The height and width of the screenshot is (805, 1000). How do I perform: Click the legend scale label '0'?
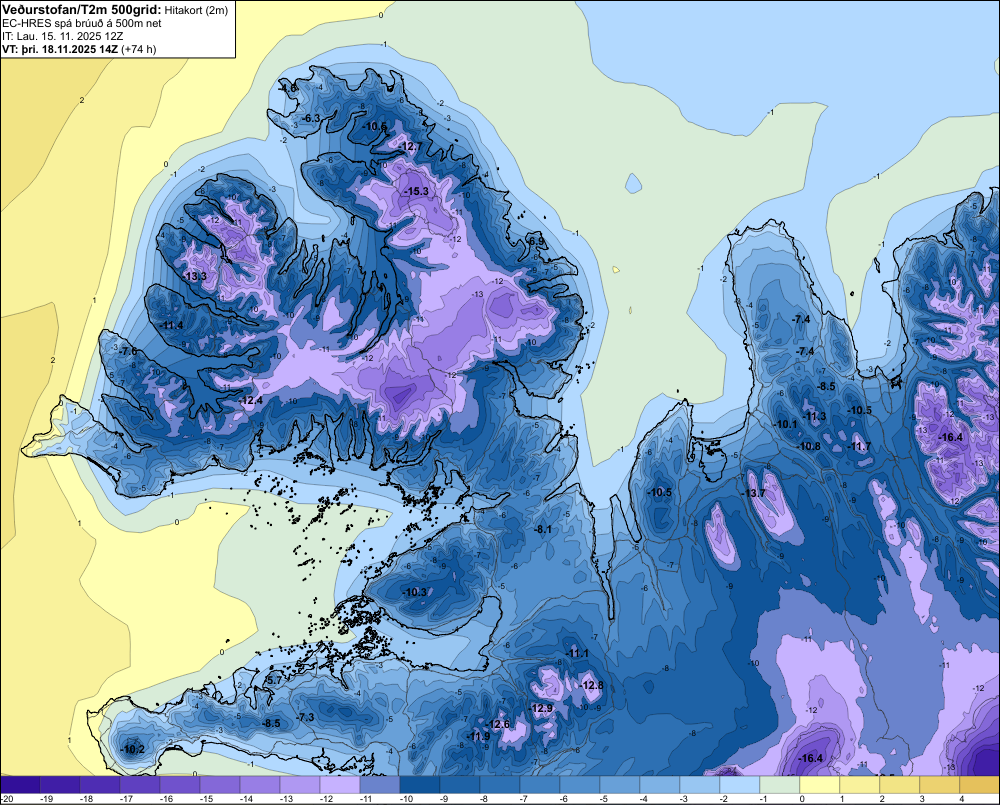point(802,799)
